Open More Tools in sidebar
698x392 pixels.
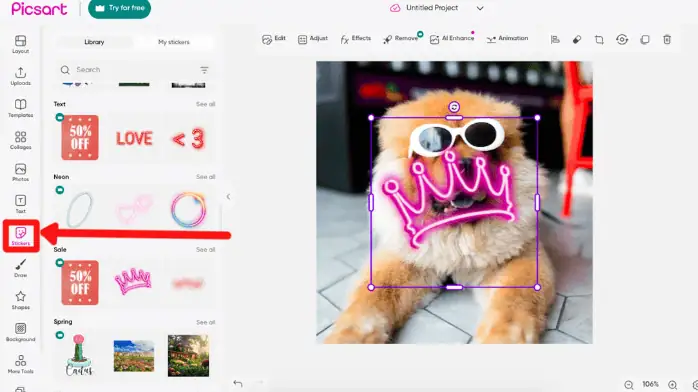pyautogui.click(x=20, y=364)
